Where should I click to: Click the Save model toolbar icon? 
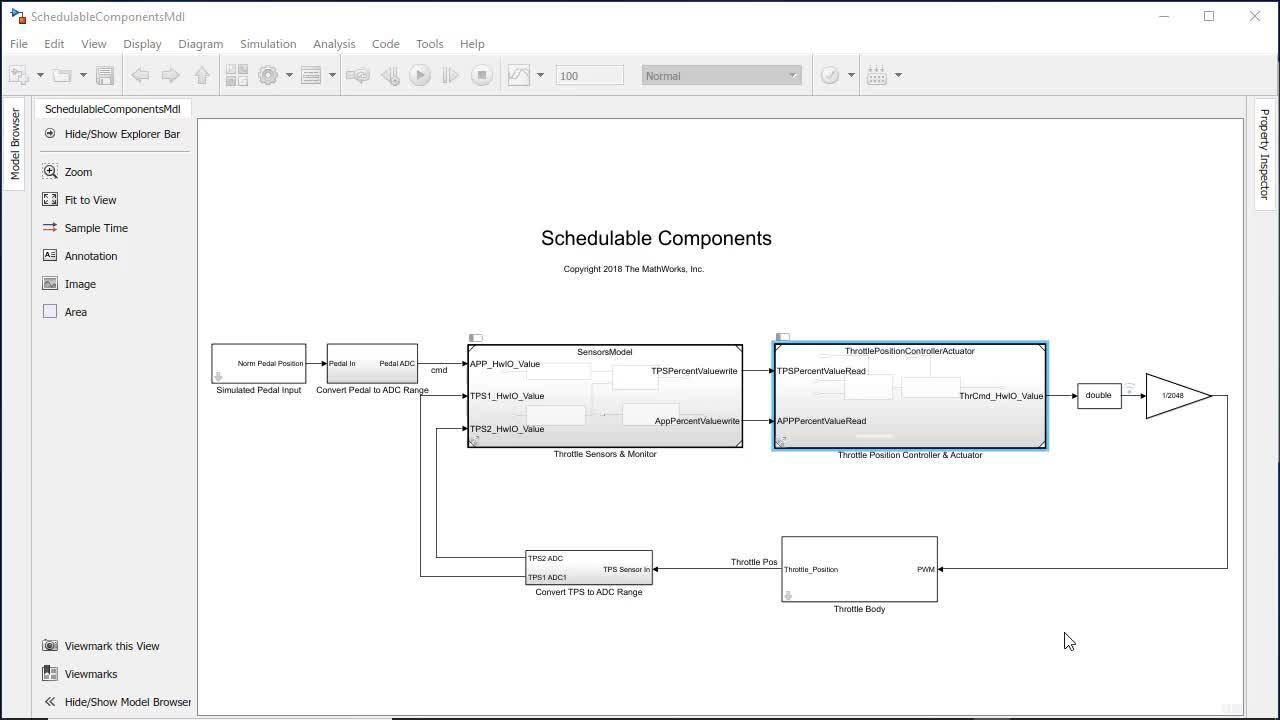(105, 75)
